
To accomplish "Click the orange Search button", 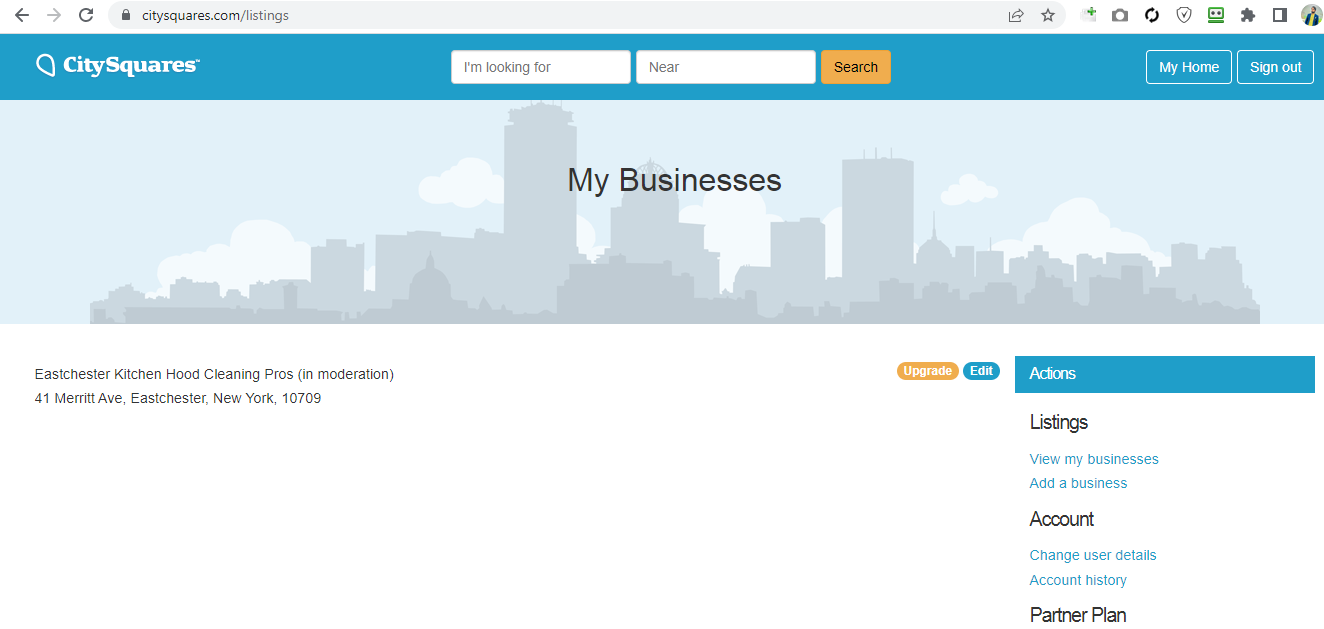I will coord(856,67).
